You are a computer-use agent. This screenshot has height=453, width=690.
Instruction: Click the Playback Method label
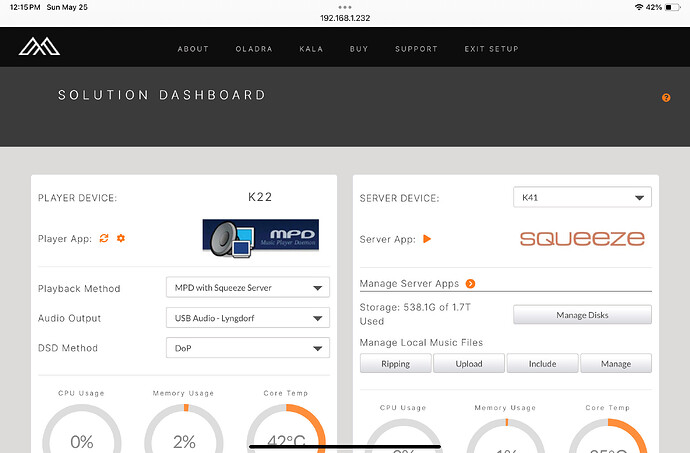[79, 289]
